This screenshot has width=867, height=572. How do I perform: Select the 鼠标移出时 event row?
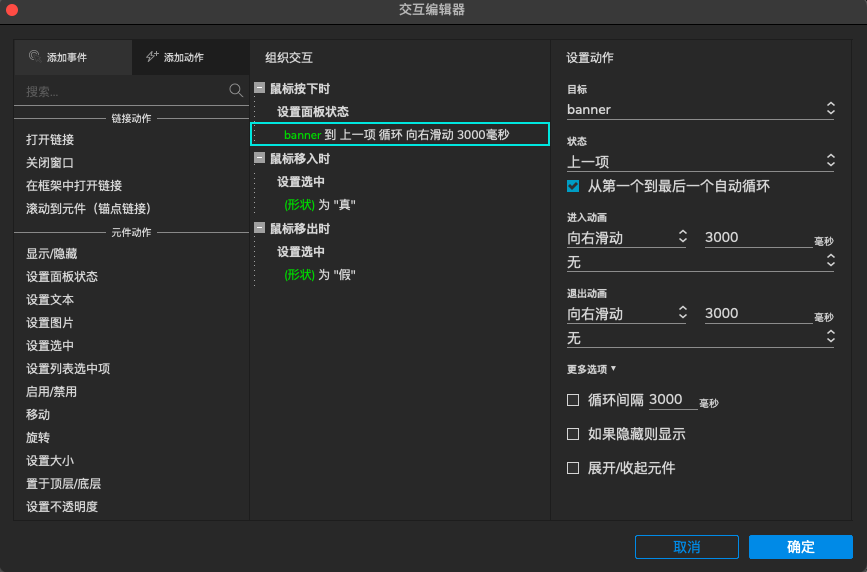300,228
